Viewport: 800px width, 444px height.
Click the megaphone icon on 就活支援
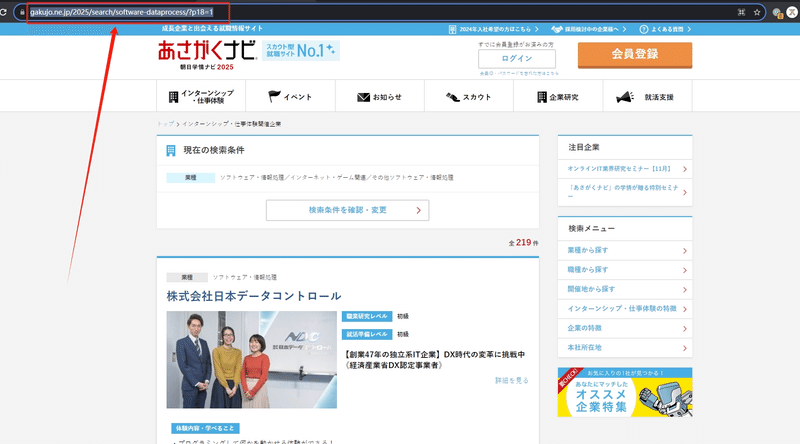[624, 97]
